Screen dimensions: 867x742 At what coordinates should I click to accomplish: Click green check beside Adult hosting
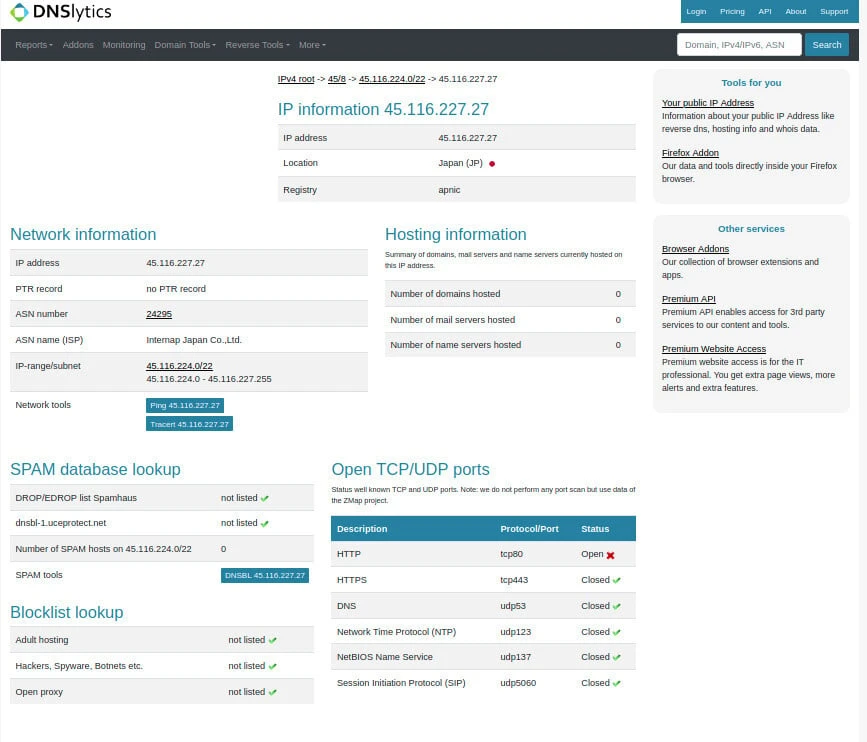(x=272, y=640)
